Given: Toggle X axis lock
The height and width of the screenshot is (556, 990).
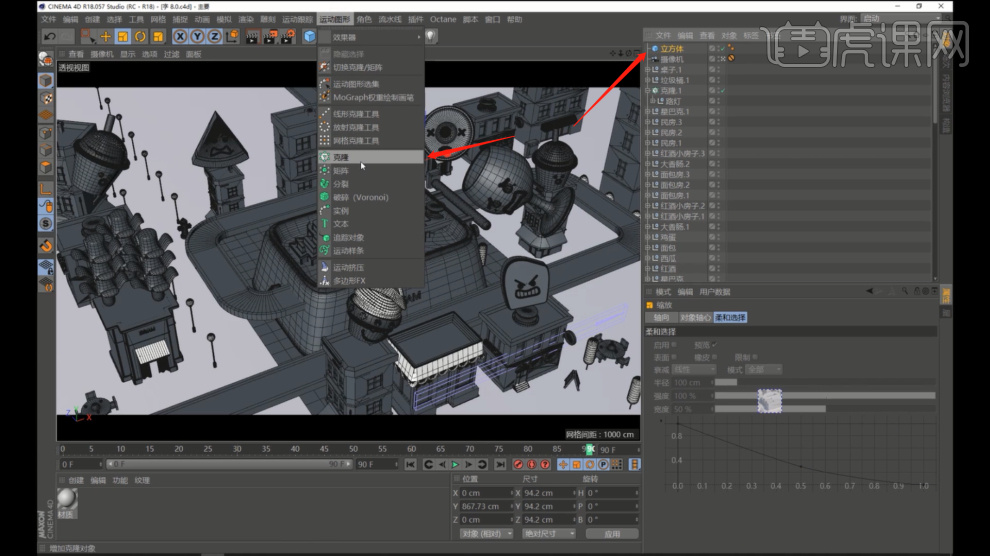Looking at the screenshot, I should coord(180,37).
